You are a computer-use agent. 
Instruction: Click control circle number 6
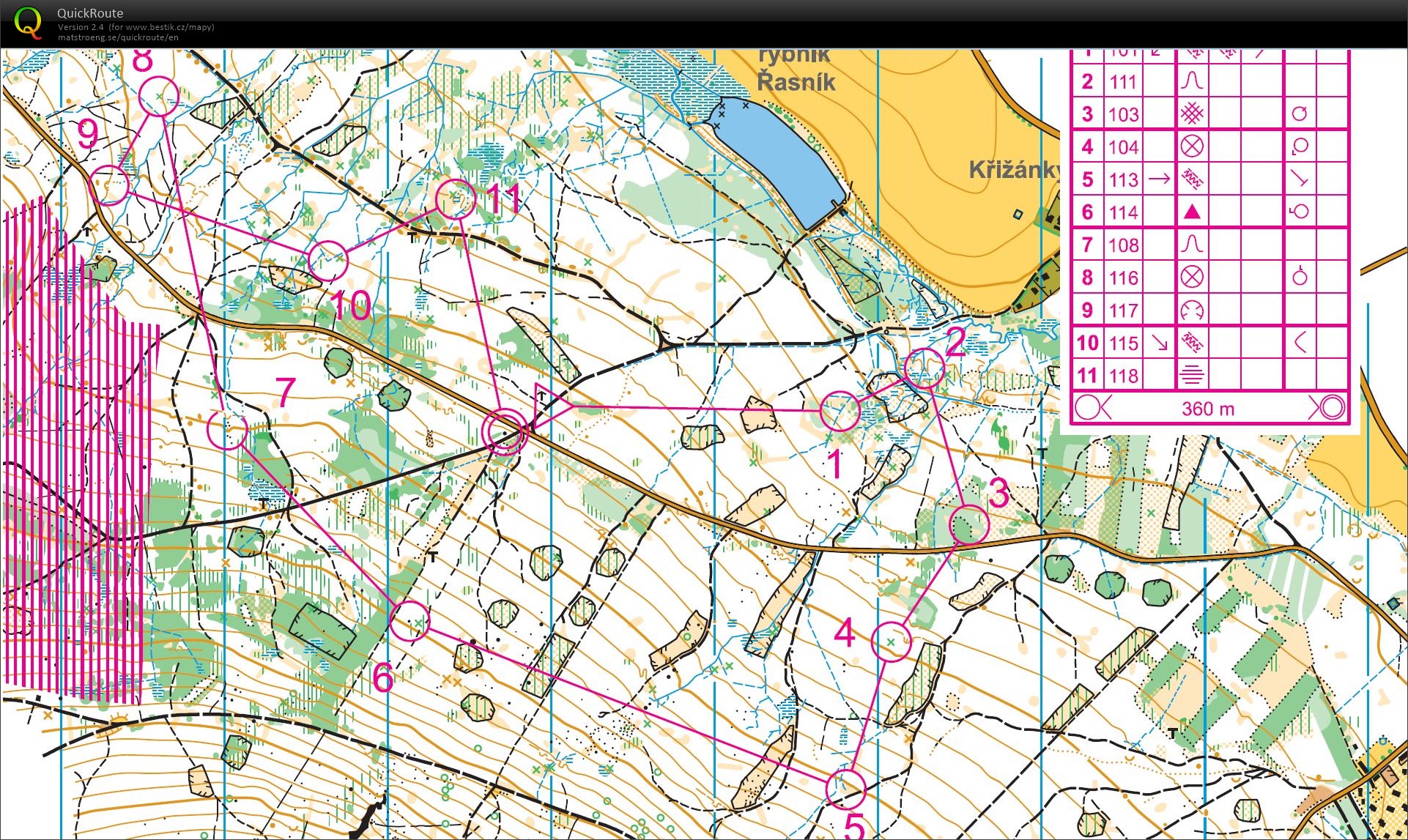pos(410,621)
